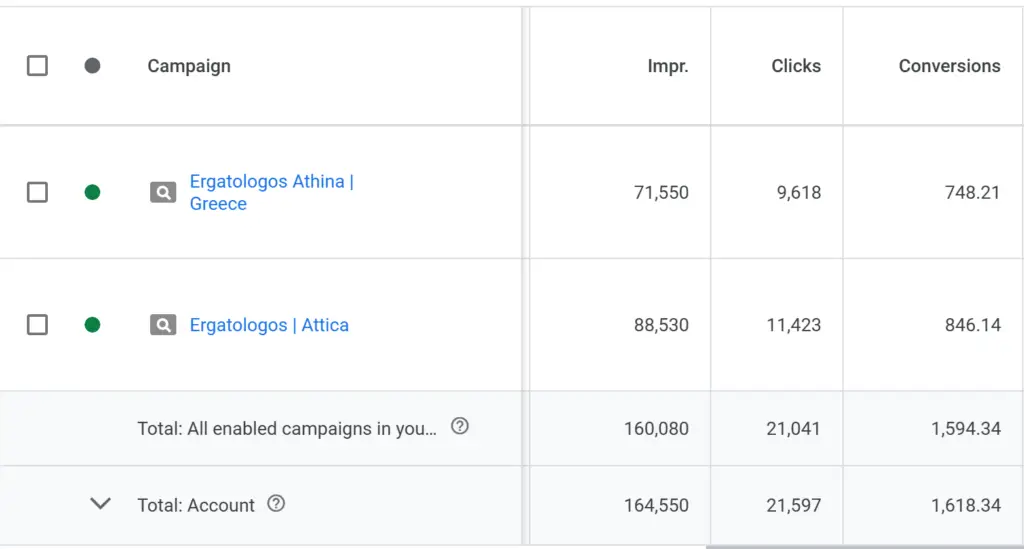Open help icon next to Total: Account

click(x=276, y=503)
